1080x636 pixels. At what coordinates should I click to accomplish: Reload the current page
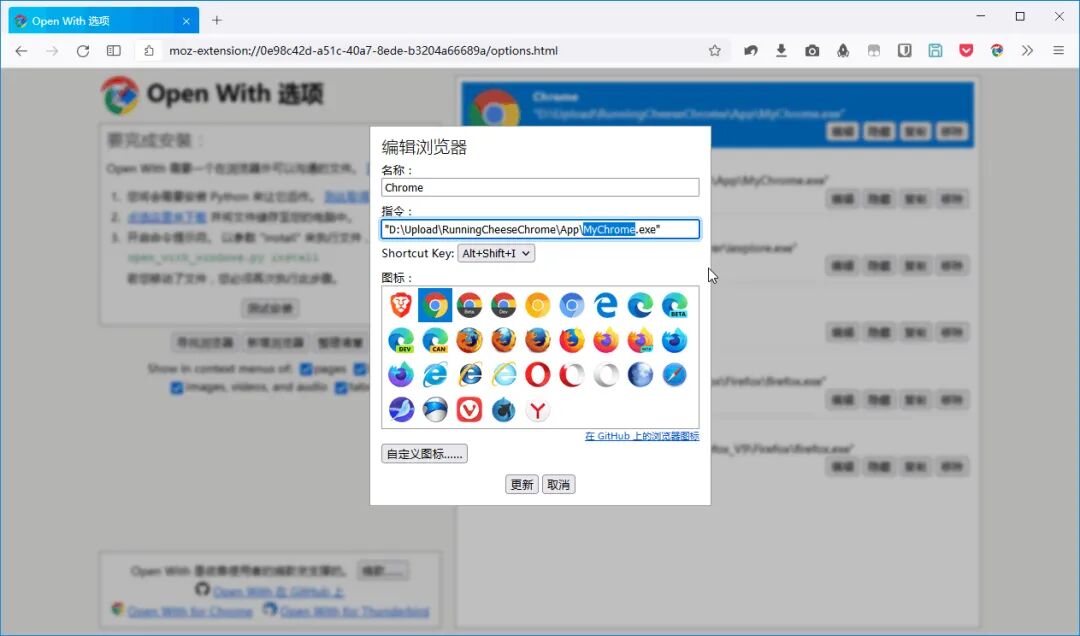point(83,50)
